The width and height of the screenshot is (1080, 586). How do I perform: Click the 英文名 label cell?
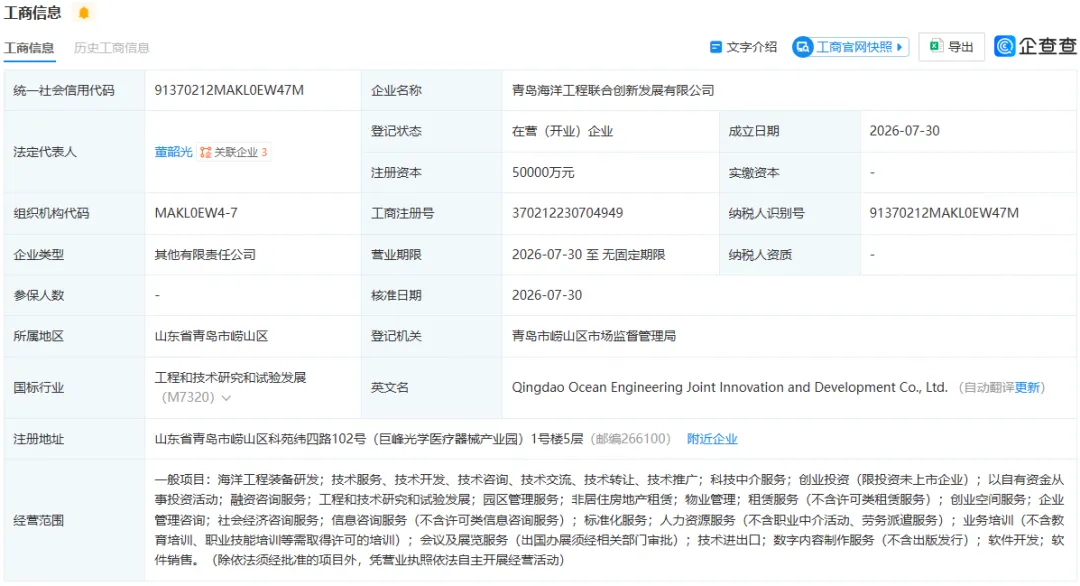click(432, 388)
